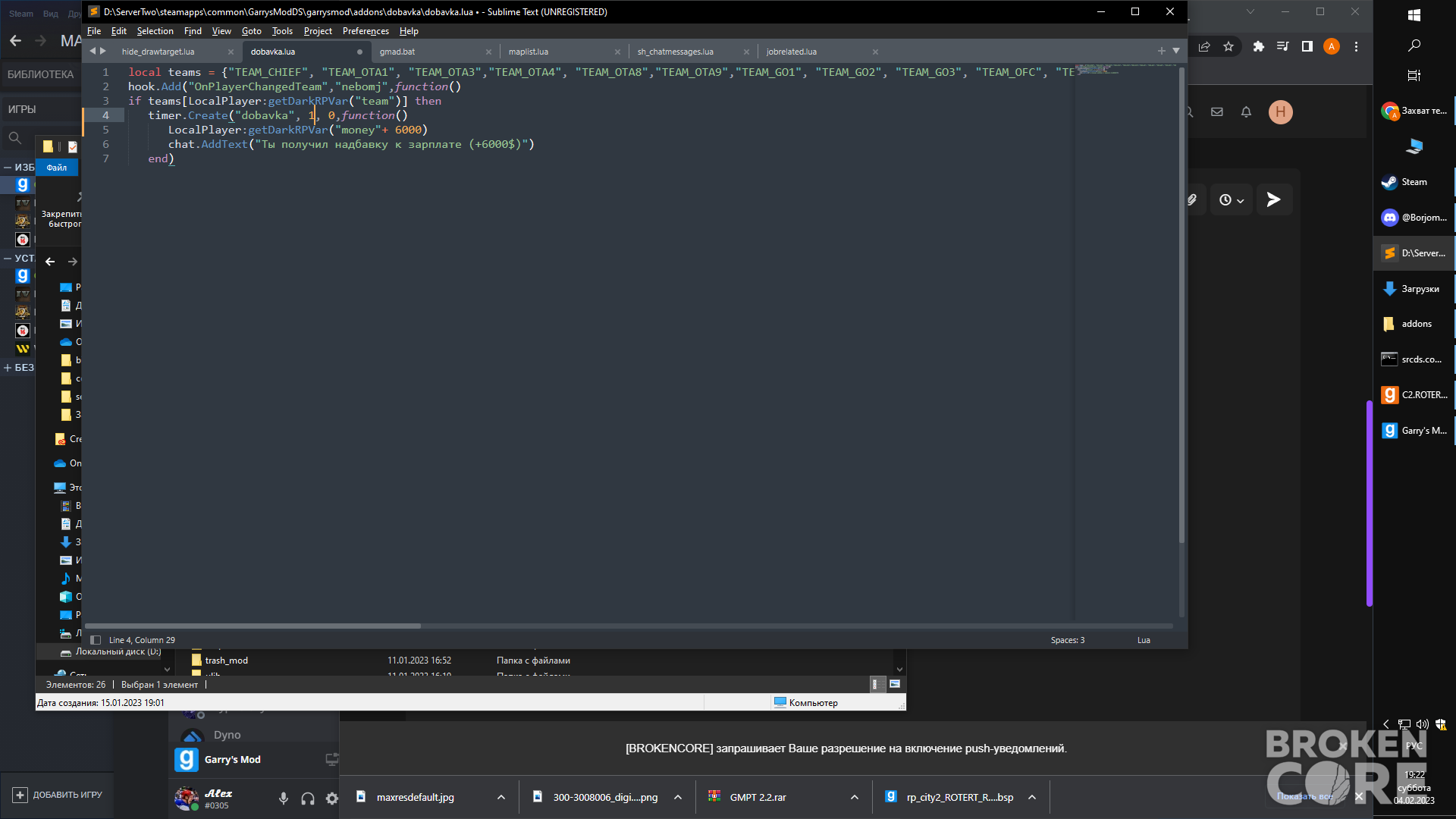
Task: Open the browser three-dot menu
Action: [x=1356, y=46]
